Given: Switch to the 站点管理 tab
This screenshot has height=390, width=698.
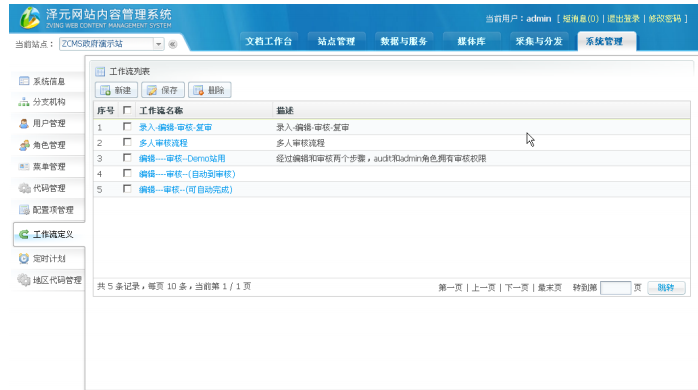Looking at the screenshot, I should 336,41.
